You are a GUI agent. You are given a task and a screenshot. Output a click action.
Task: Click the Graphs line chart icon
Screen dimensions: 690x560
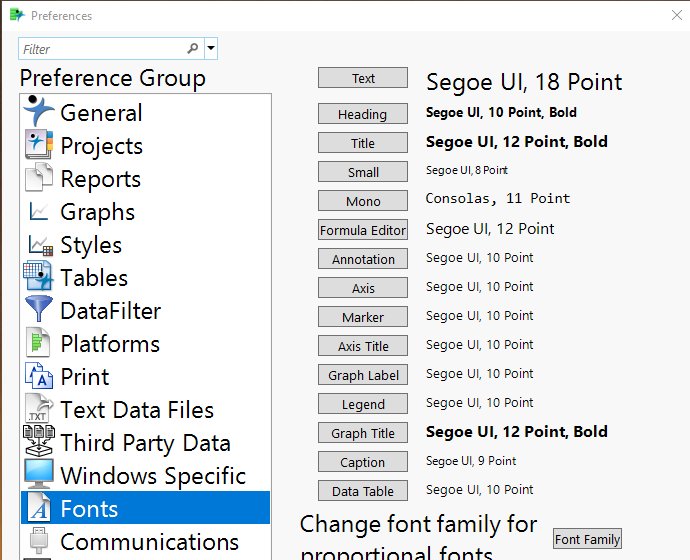39,211
